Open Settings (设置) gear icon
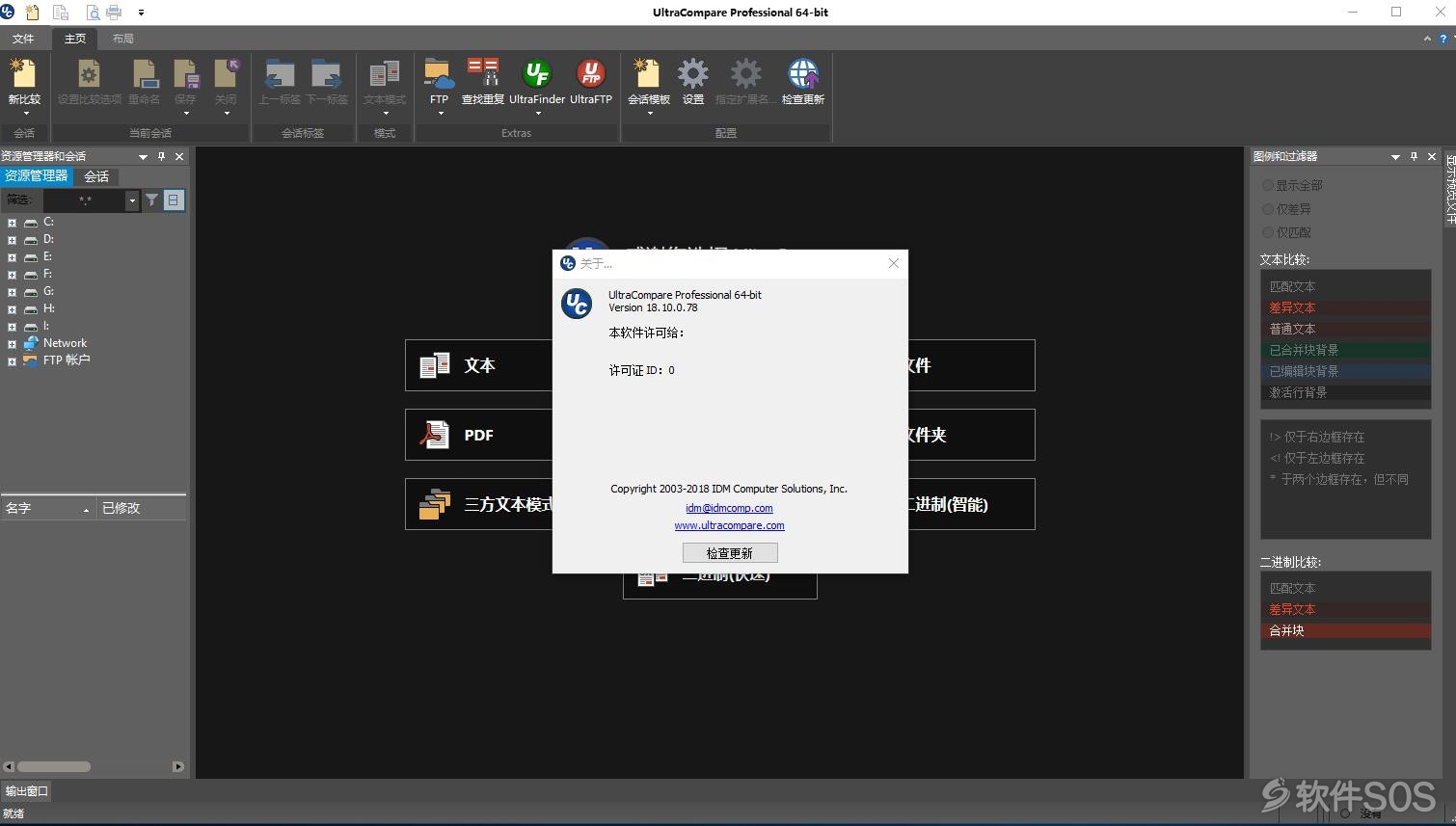Screen dimensions: 1456x826 (692, 82)
